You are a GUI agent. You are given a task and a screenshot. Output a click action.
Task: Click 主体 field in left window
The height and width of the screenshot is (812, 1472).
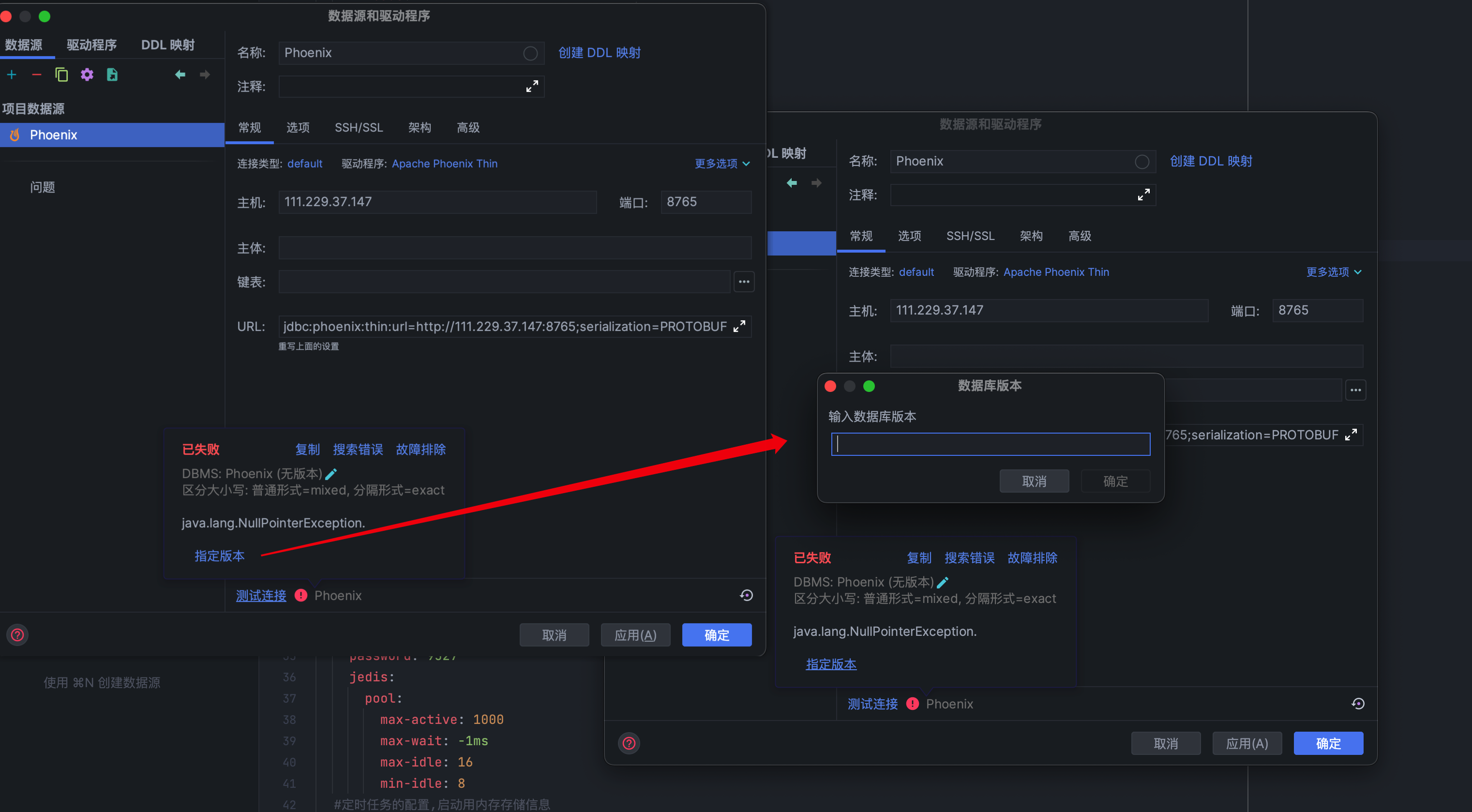(x=514, y=248)
